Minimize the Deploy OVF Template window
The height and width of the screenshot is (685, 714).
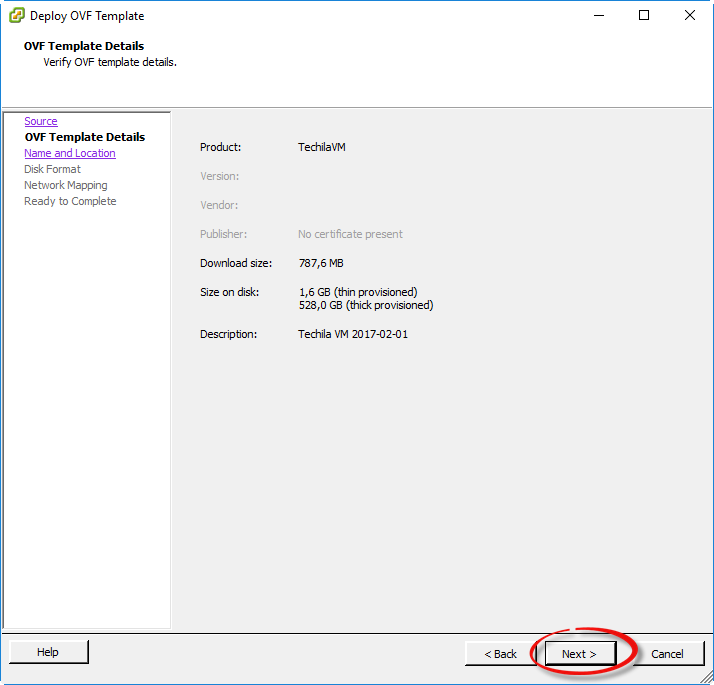(599, 16)
